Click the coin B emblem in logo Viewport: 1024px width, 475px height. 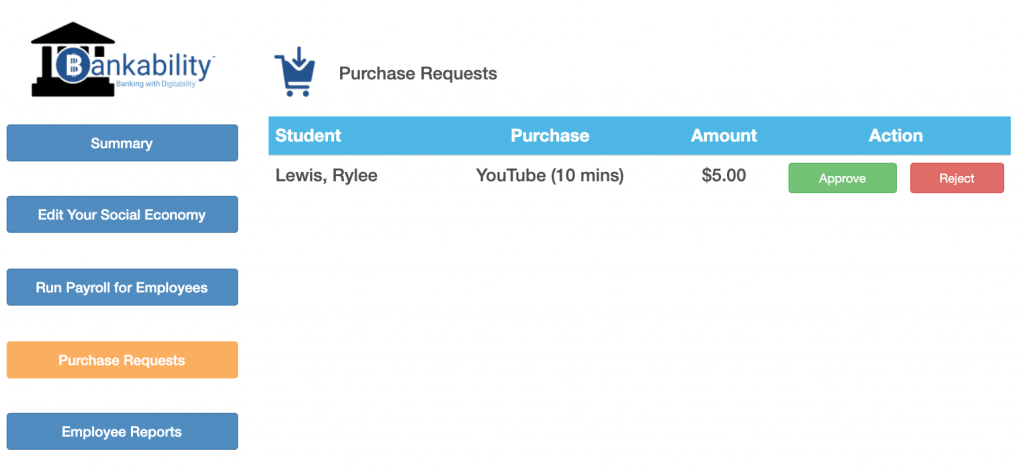point(72,66)
